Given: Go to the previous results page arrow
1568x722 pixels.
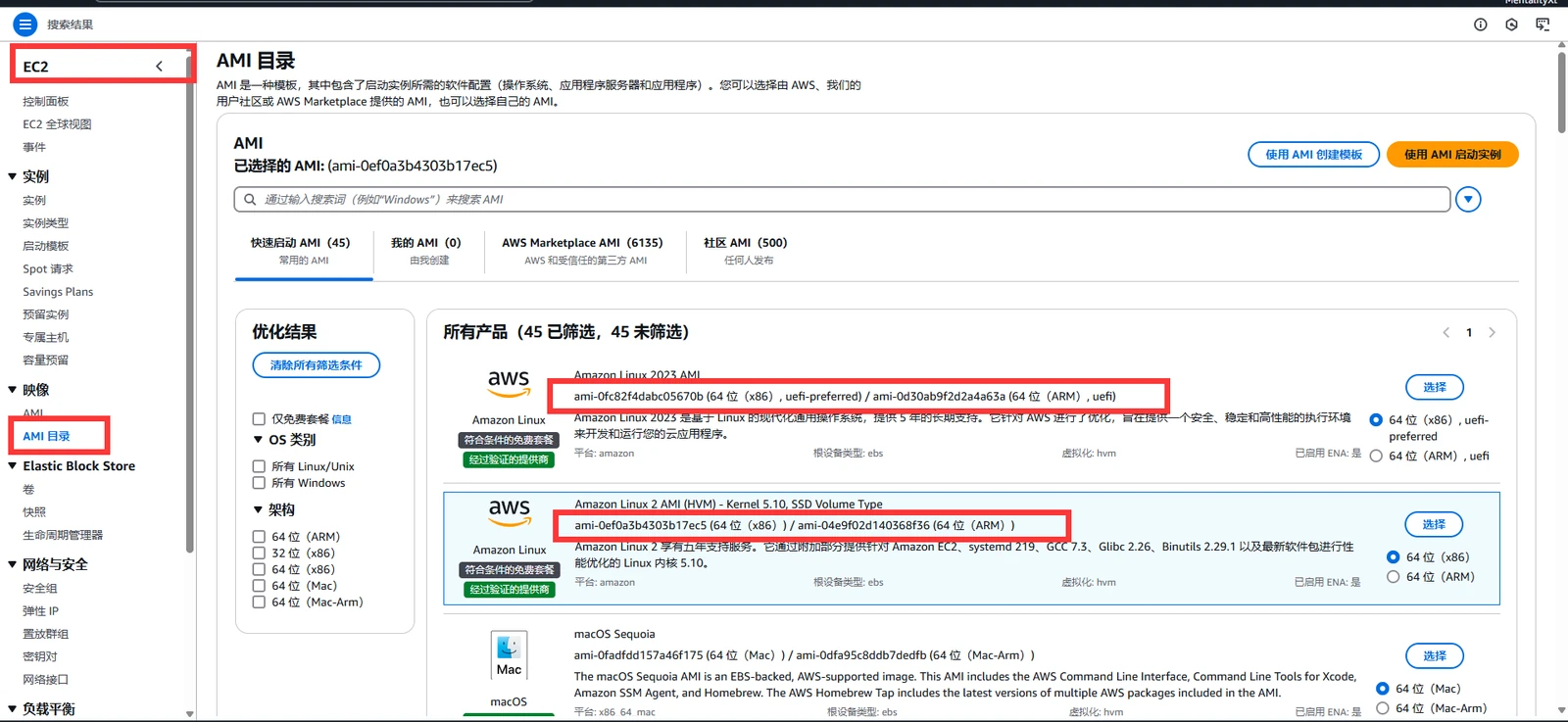Looking at the screenshot, I should pos(1445,332).
